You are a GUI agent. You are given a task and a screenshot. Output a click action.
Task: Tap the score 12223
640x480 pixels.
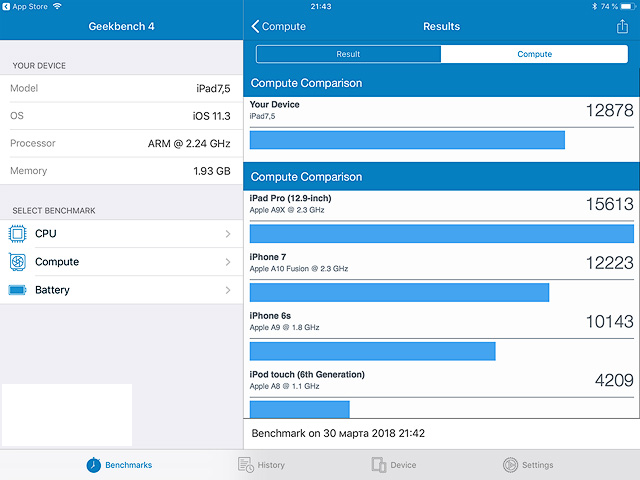click(609, 263)
